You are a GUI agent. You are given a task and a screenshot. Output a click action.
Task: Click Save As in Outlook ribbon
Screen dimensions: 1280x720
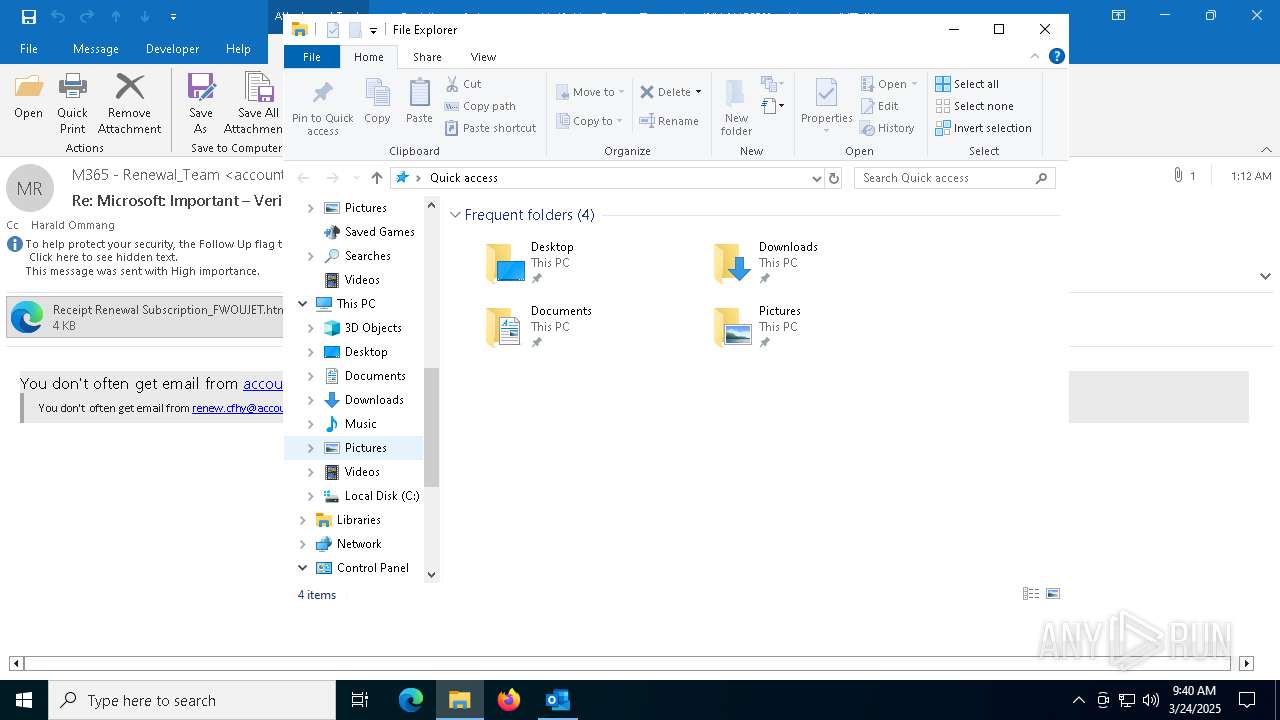201,104
